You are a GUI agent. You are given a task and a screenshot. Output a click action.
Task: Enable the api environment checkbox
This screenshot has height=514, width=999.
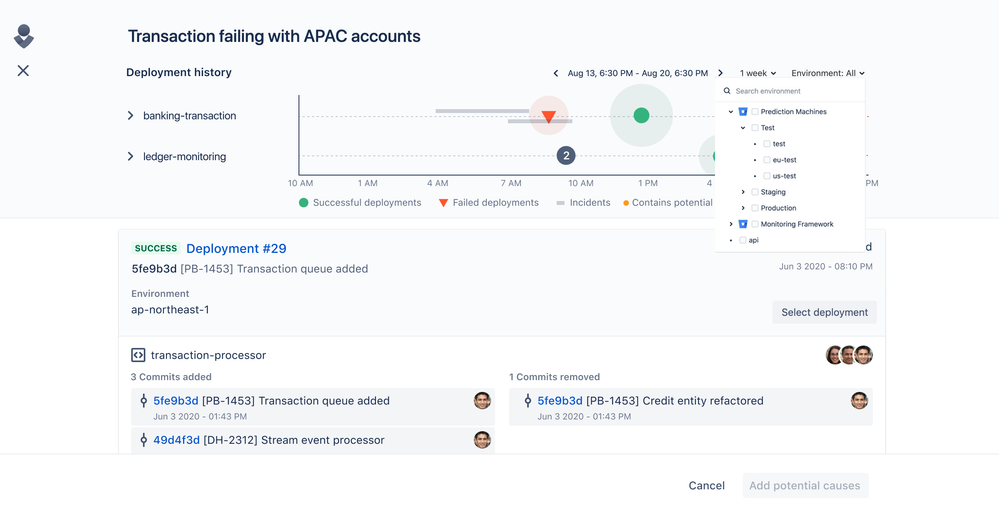pyautogui.click(x=743, y=240)
